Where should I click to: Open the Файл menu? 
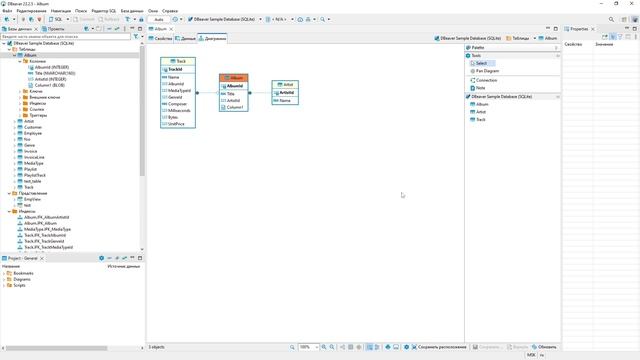7,11
